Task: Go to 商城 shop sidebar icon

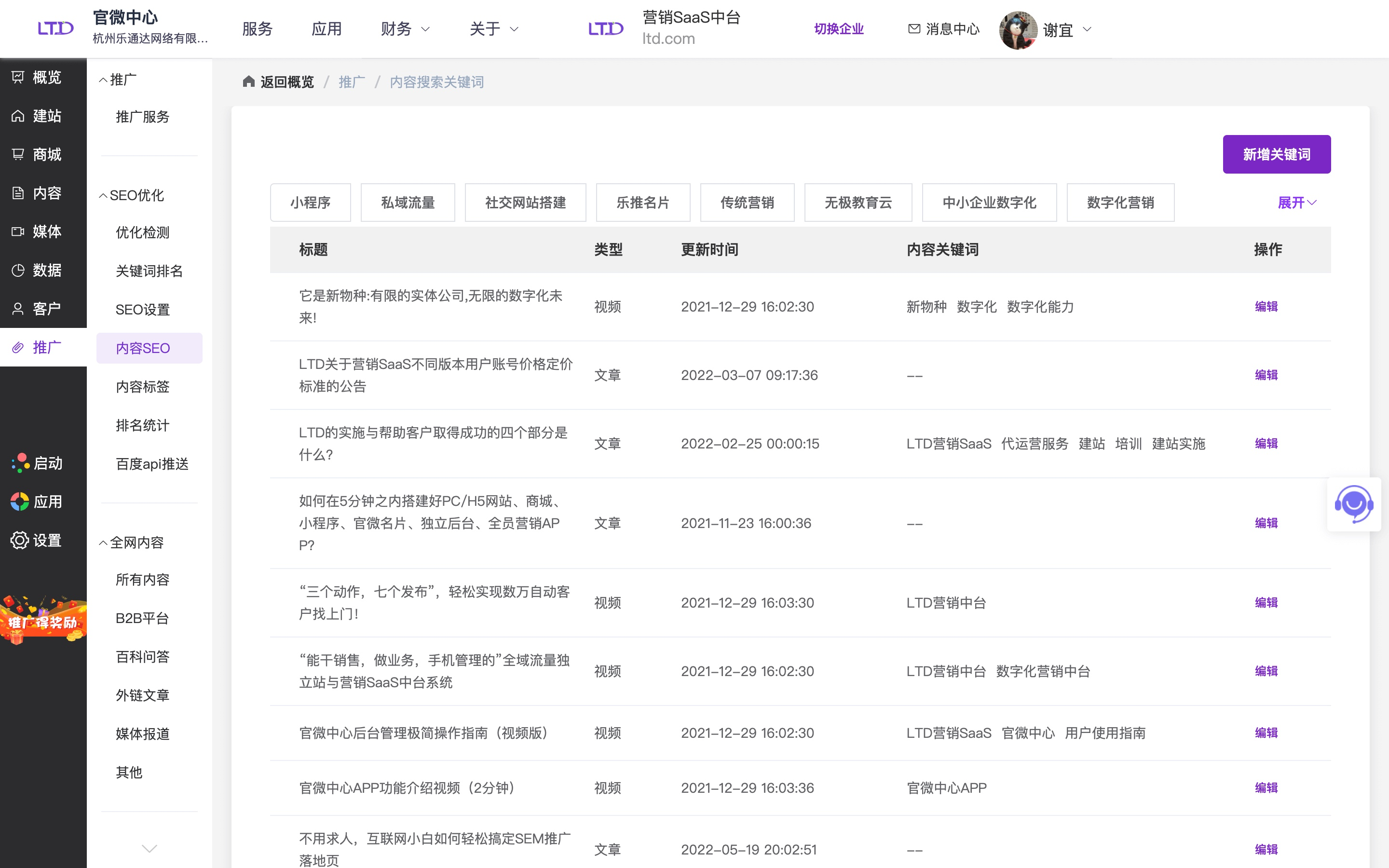Action: point(18,154)
